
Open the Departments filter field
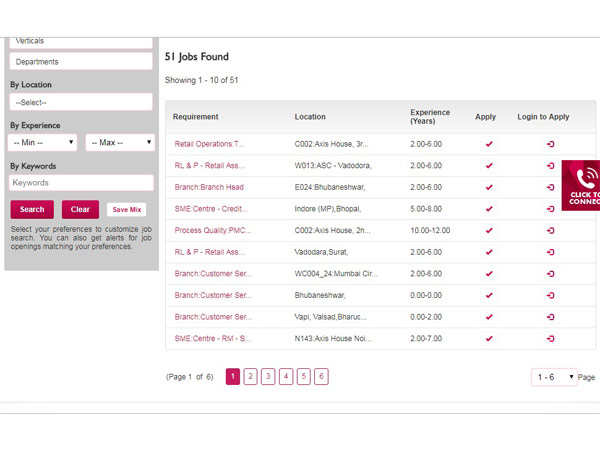coord(81,62)
